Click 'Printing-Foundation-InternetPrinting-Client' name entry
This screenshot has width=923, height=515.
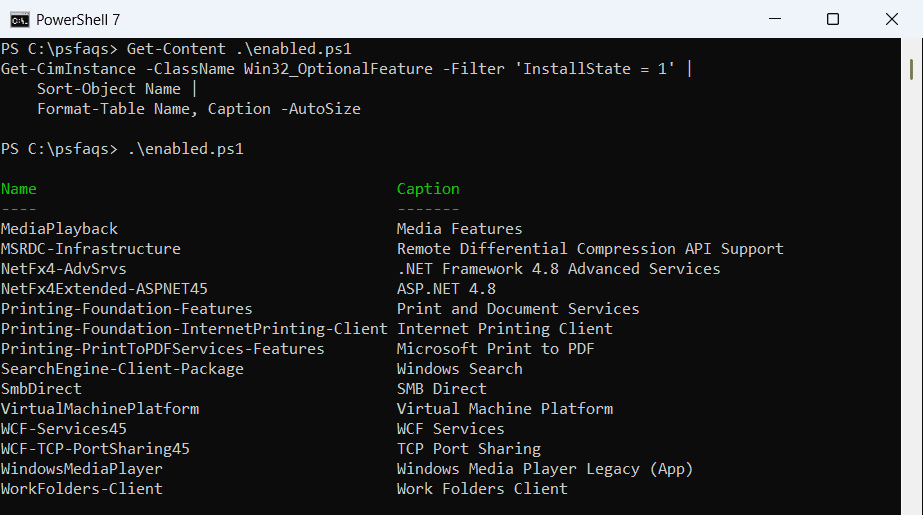(194, 329)
